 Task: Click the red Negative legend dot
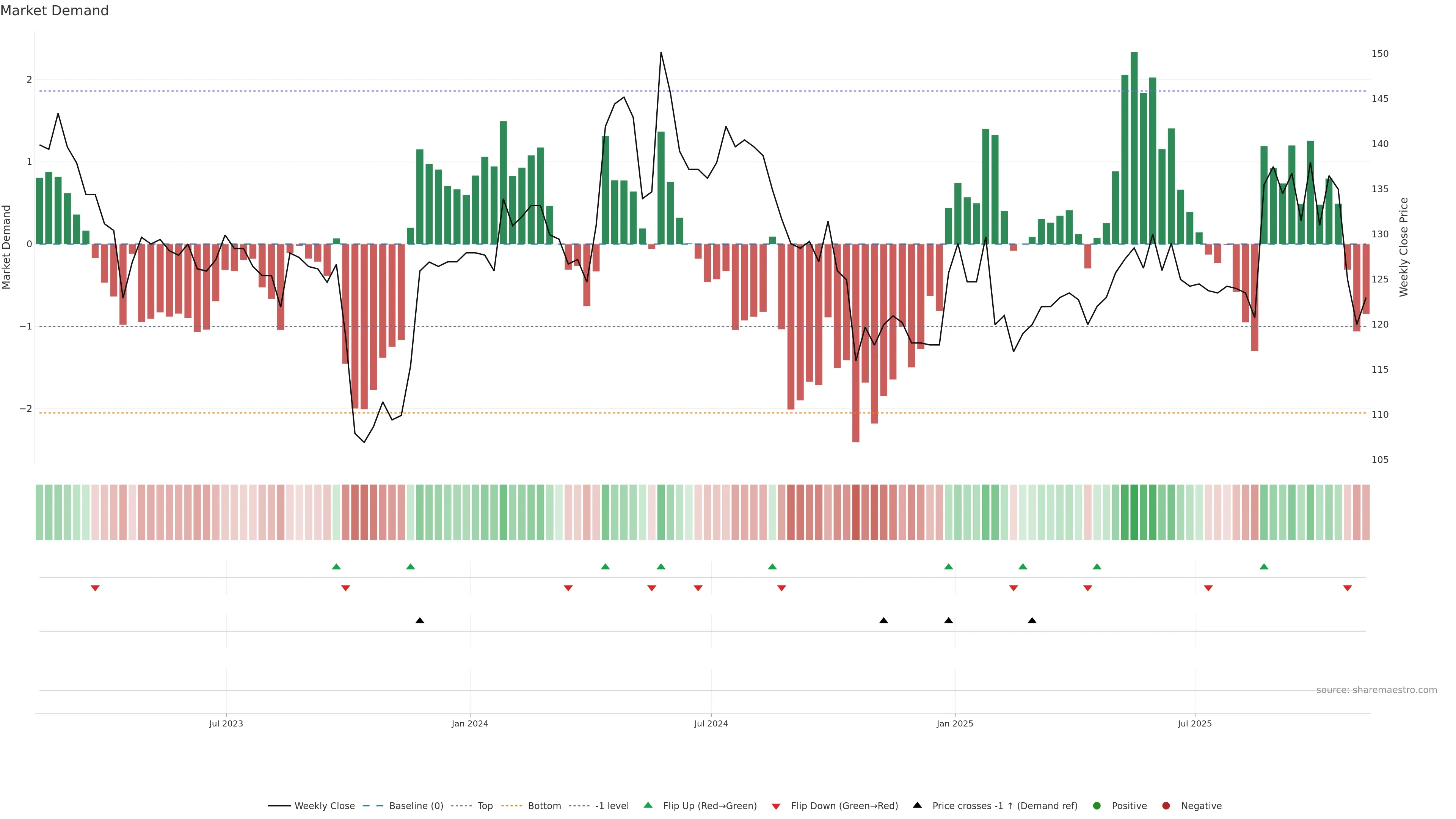1166,806
